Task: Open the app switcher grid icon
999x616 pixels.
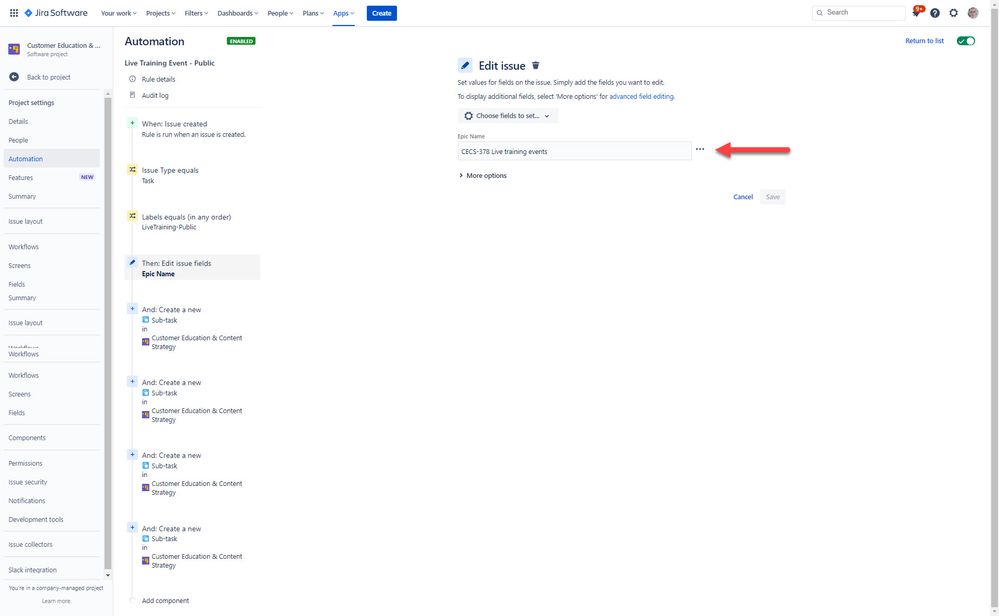Action: (x=12, y=13)
